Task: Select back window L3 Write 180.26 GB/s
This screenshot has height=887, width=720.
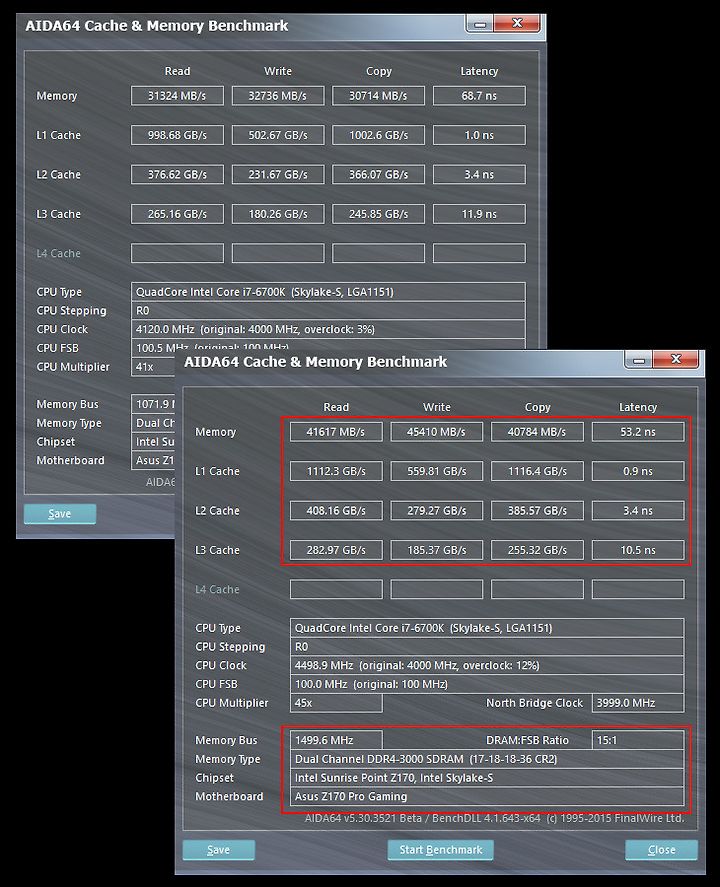Action: coord(278,214)
